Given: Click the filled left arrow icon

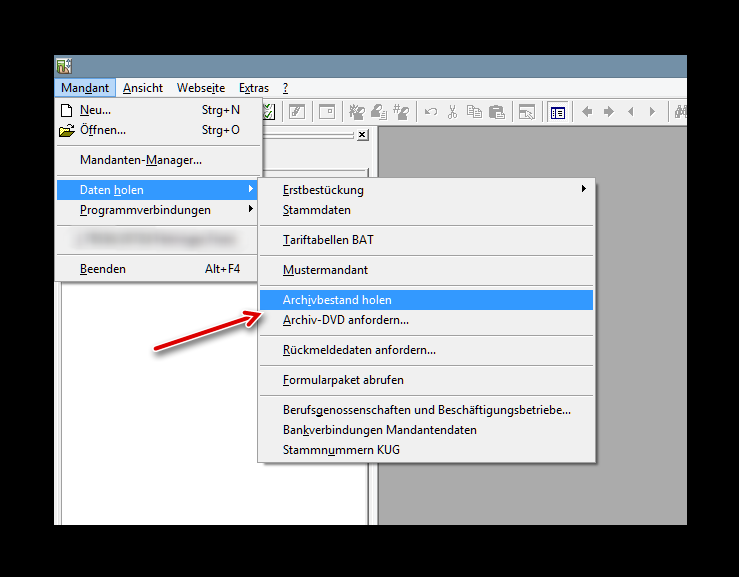Looking at the screenshot, I should [587, 112].
